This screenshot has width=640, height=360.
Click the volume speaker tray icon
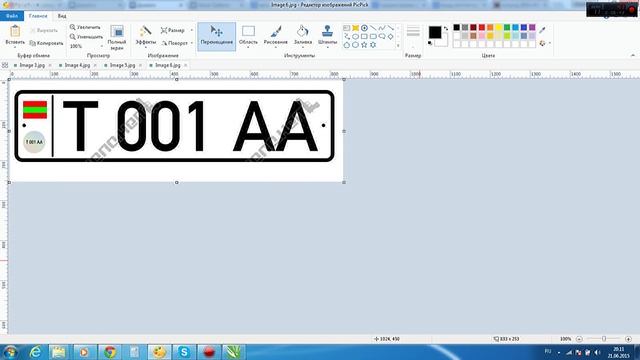pyautogui.click(x=597, y=353)
